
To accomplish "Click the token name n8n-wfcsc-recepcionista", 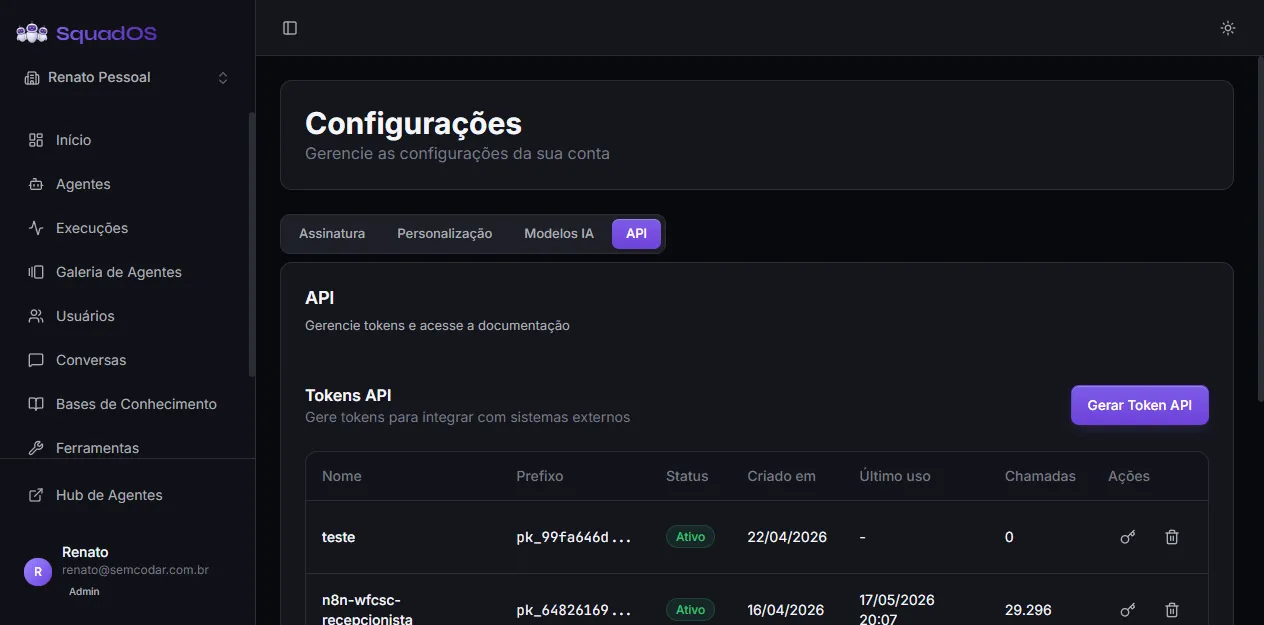I will (x=367, y=609).
